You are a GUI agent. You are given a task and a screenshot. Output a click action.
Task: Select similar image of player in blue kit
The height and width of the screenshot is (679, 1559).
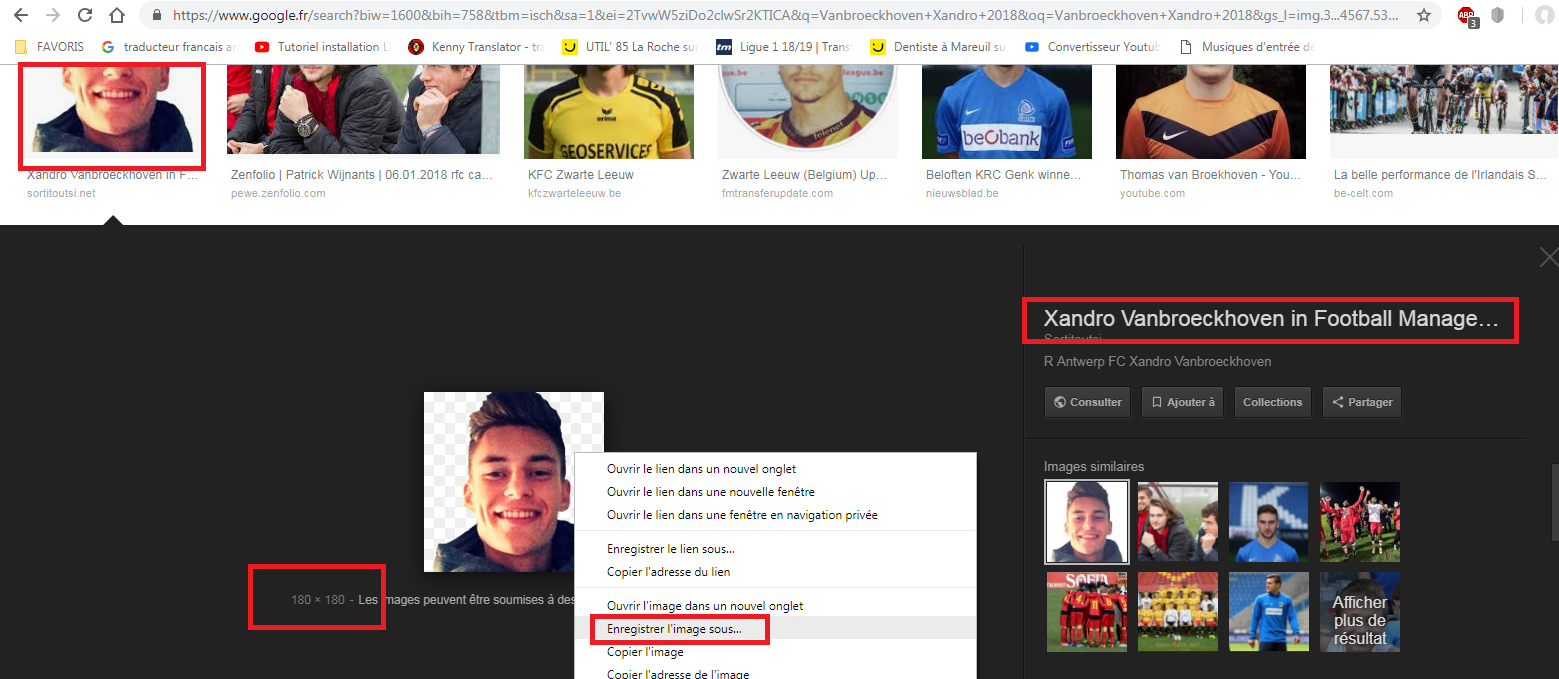[x=1269, y=522]
